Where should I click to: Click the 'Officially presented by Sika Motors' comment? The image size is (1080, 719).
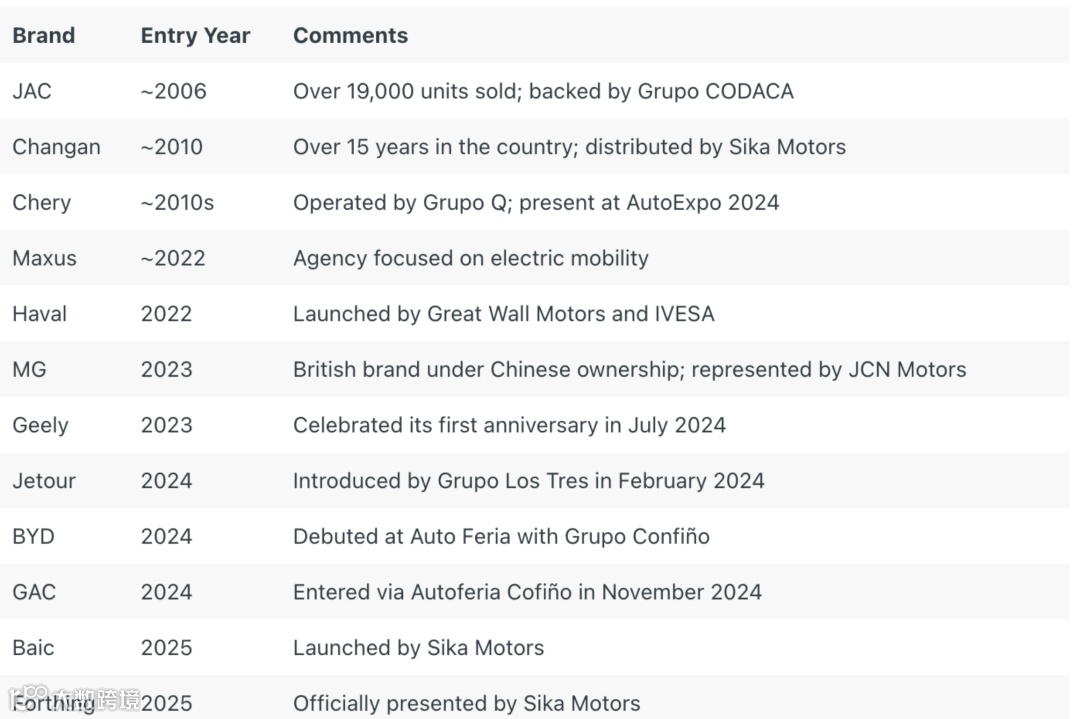(466, 704)
